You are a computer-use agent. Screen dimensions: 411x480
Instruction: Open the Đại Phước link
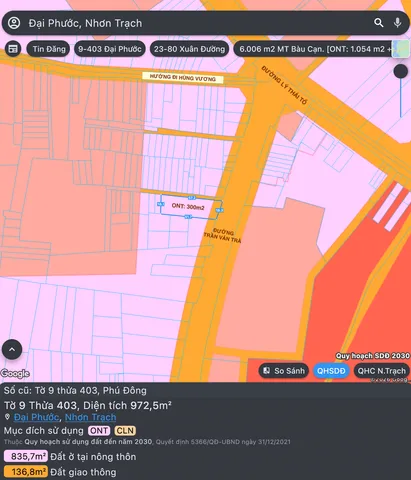[37, 417]
